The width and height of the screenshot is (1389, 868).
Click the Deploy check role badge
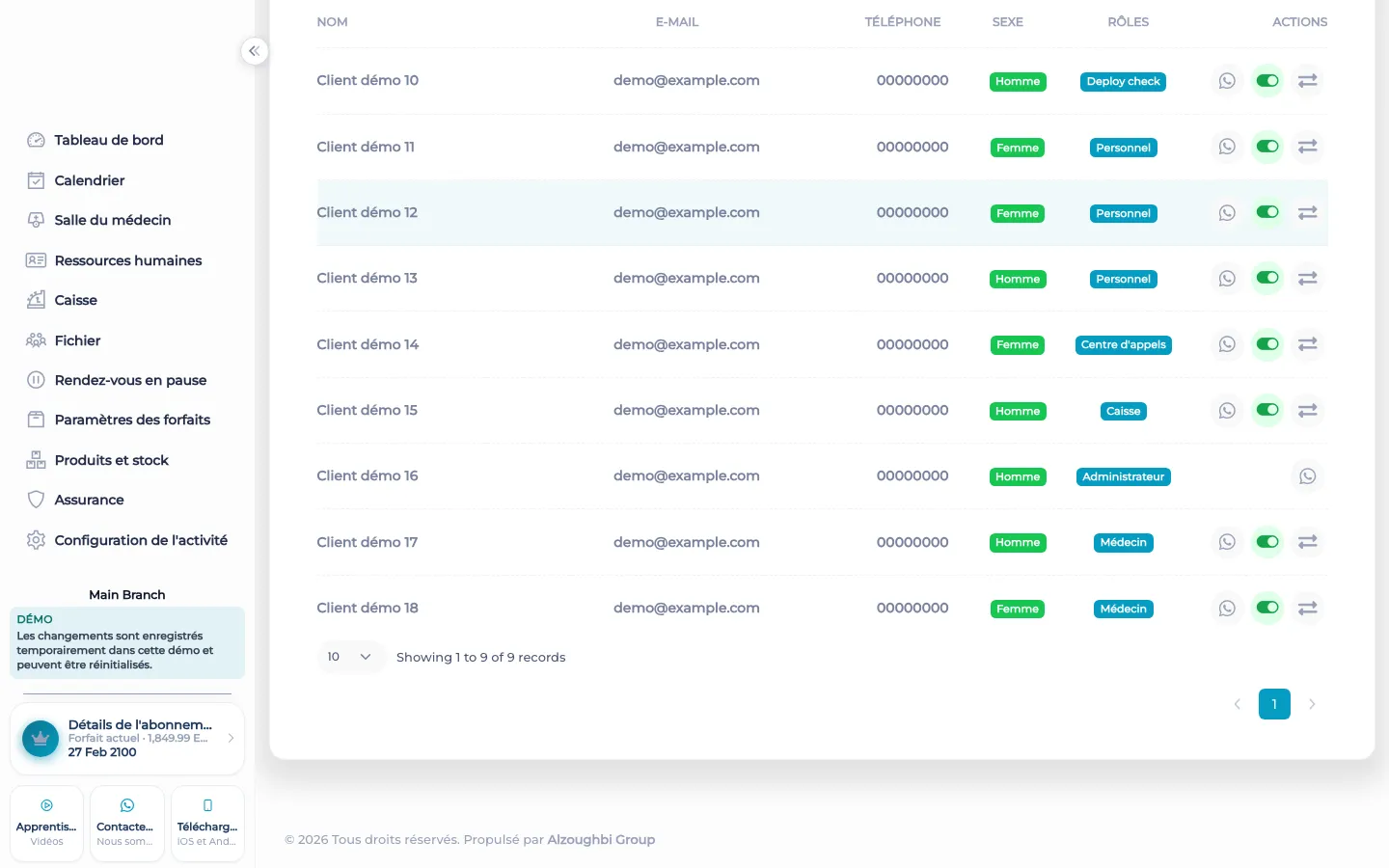click(1124, 82)
